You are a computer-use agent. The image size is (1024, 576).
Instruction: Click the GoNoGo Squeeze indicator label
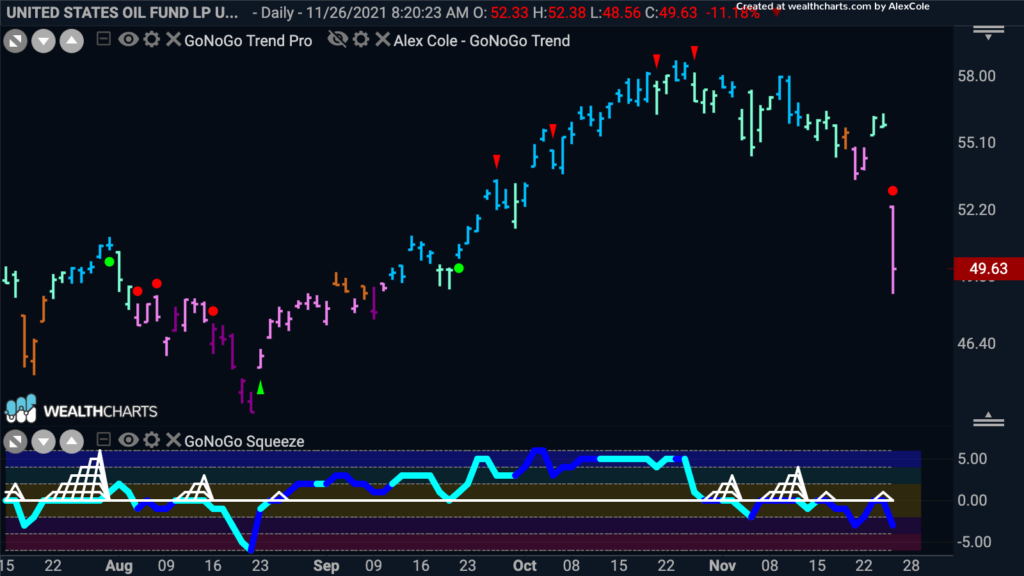click(x=244, y=441)
